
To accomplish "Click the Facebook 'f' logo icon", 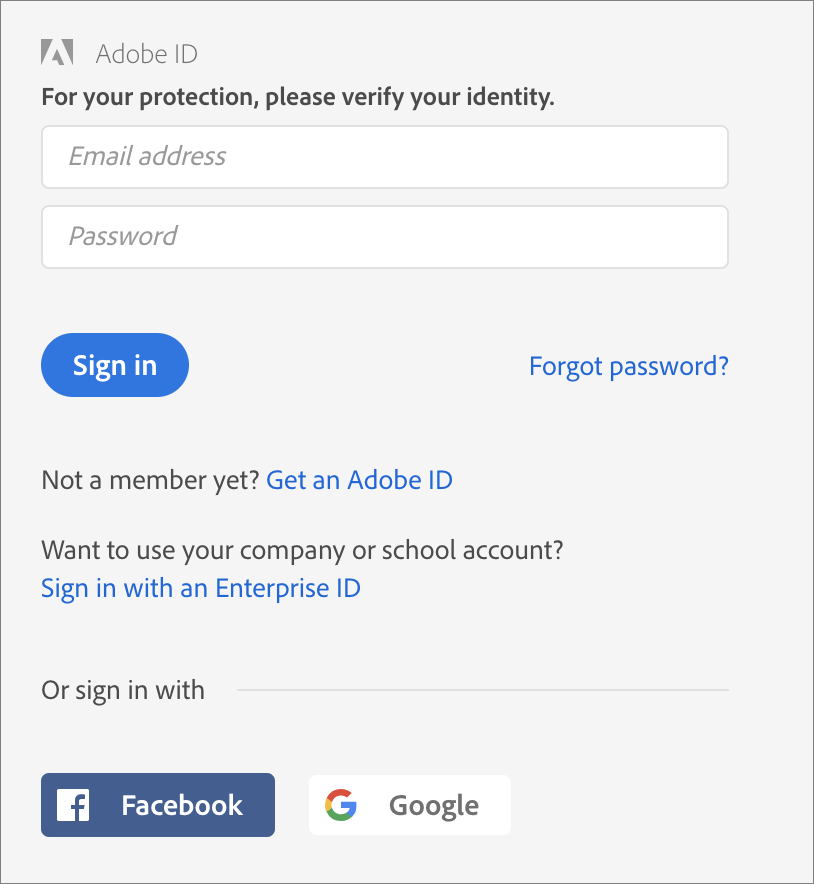I will click(x=73, y=805).
